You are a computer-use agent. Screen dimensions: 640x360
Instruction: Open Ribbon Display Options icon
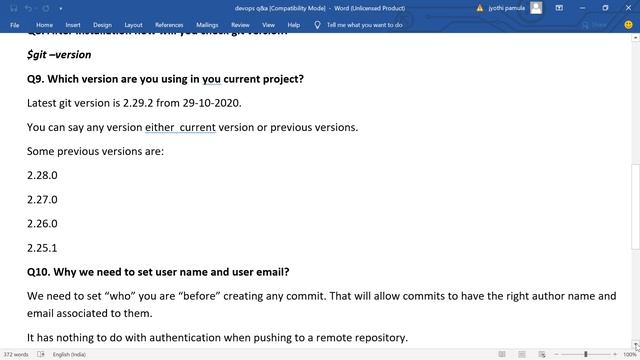coord(559,8)
